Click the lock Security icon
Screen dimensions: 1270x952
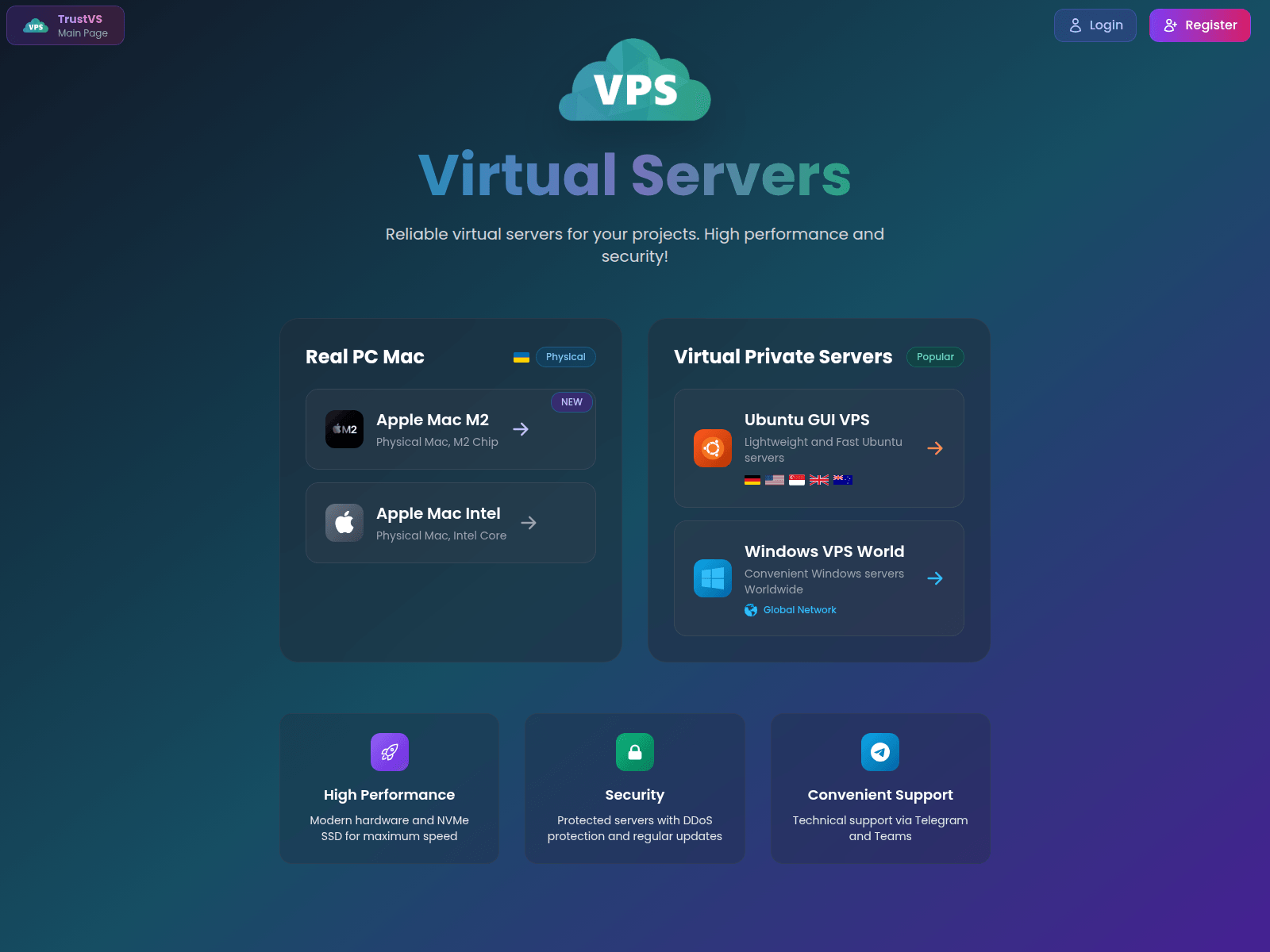[x=635, y=752]
